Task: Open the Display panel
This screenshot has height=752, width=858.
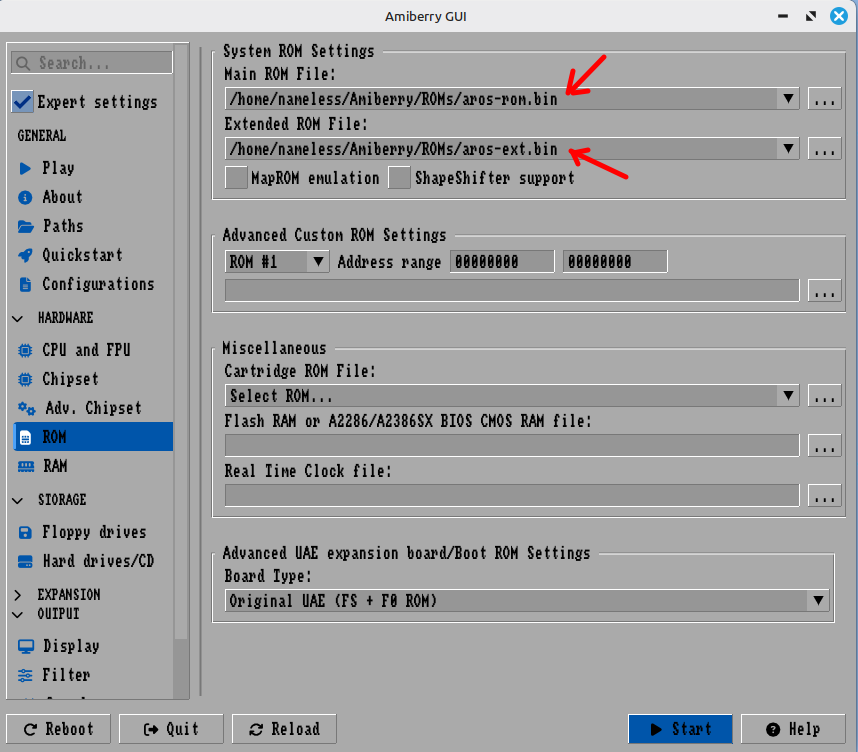Action: click(x=92, y=646)
